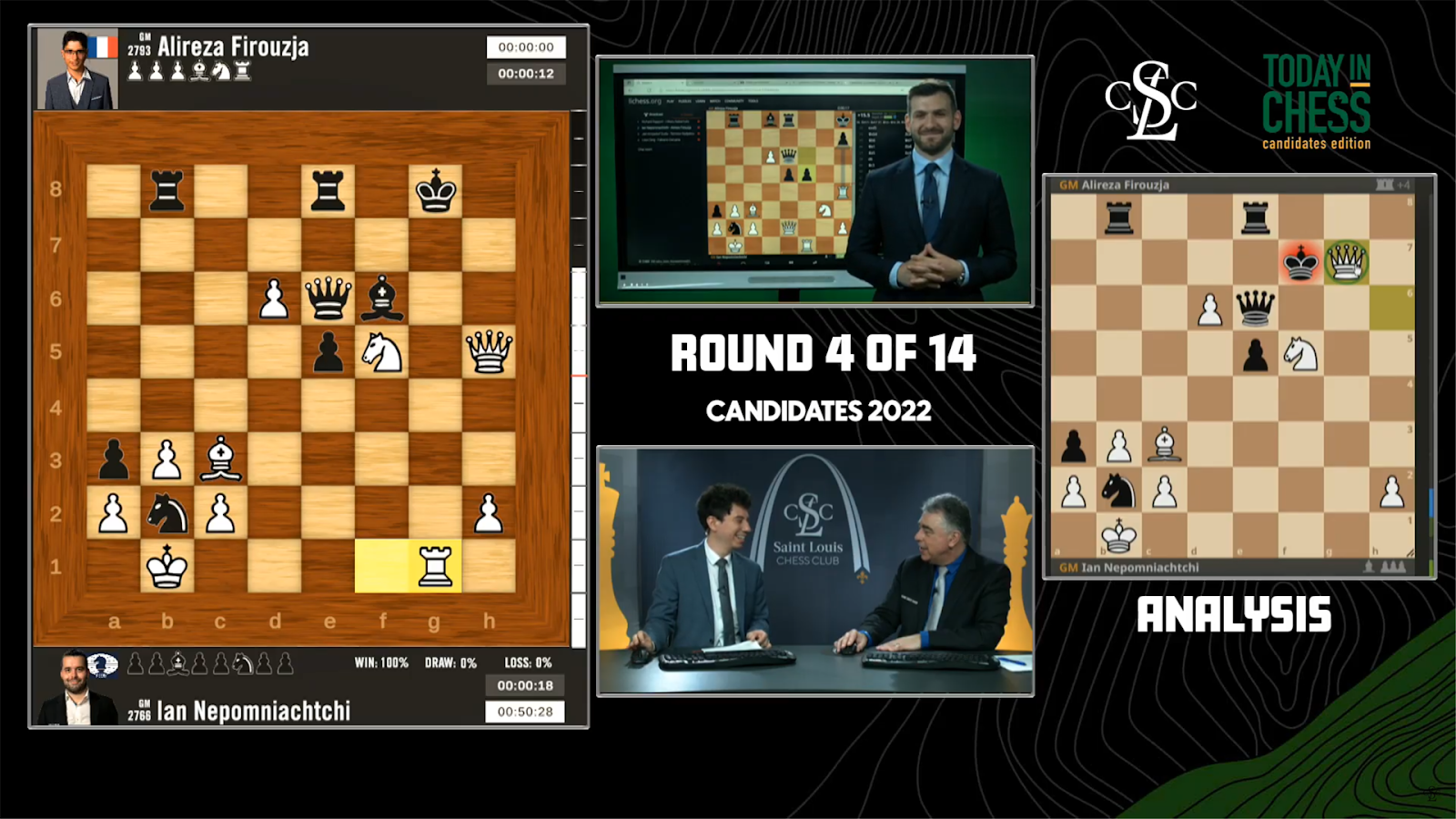This screenshot has height=819, width=1456.
Task: Click the highlighted h6 square on analysis board
Action: (x=1392, y=308)
